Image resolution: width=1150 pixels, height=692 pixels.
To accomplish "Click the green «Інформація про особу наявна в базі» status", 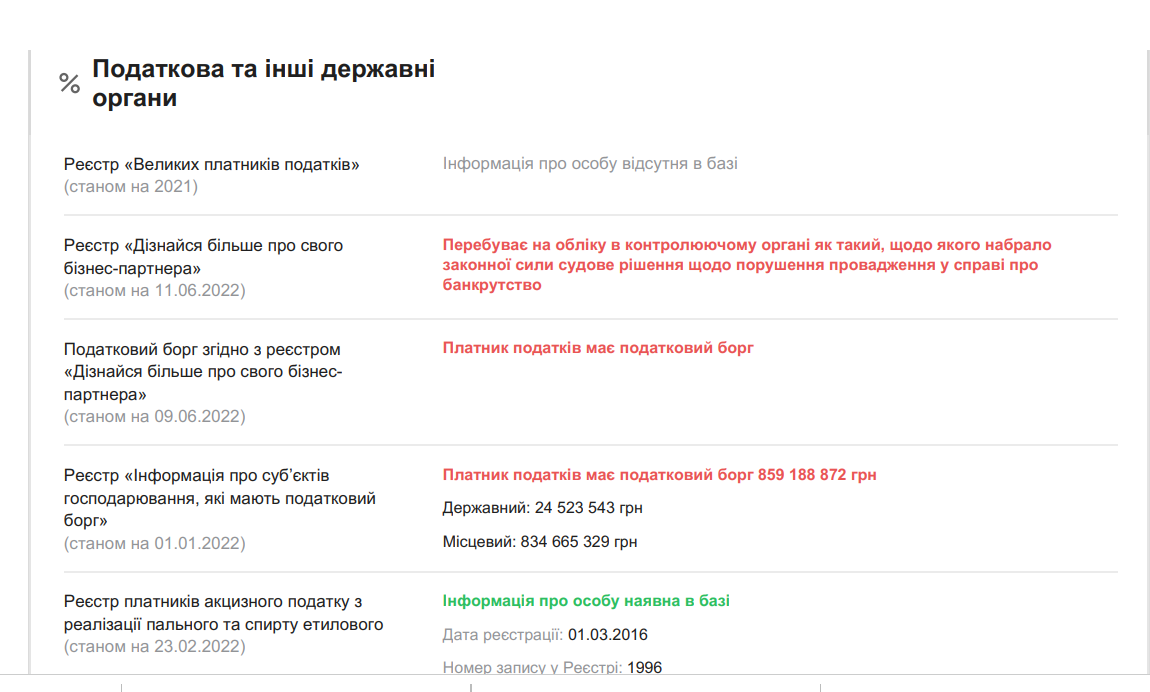I will (x=586, y=601).
